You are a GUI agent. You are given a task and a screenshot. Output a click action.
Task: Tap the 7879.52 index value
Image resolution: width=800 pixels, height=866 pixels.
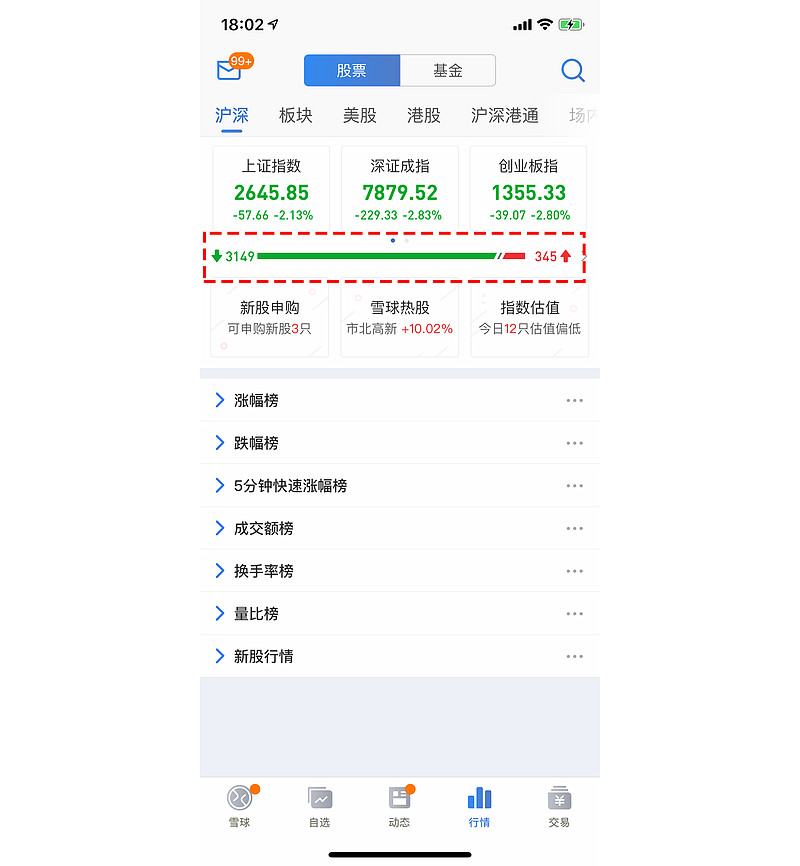point(400,193)
